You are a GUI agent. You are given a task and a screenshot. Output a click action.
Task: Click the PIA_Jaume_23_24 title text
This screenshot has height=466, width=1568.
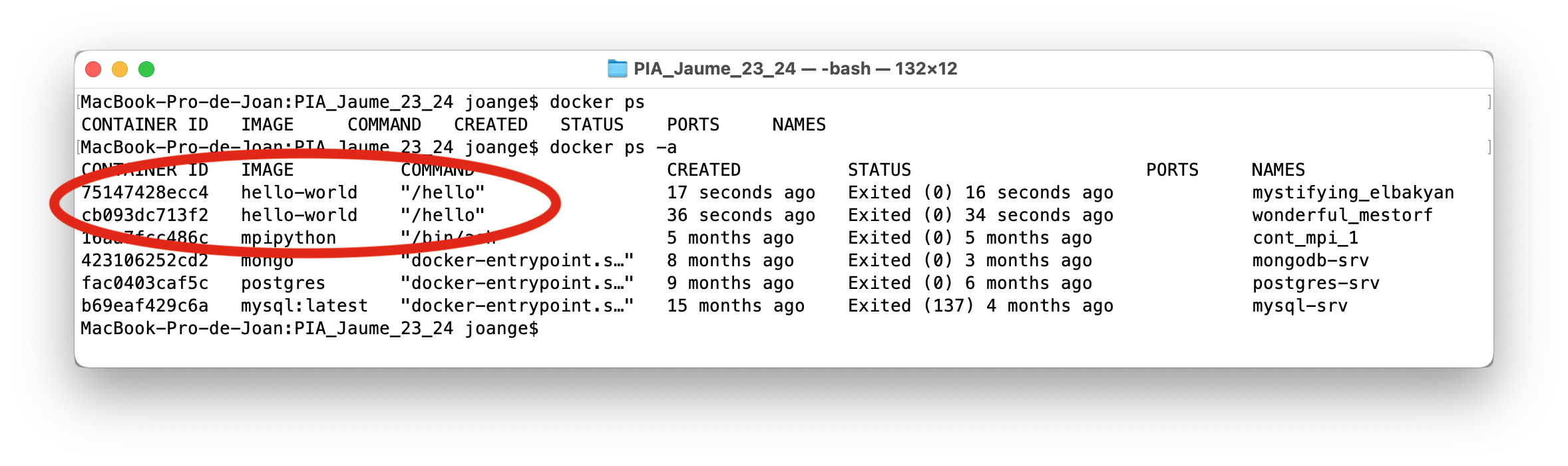tap(712, 67)
